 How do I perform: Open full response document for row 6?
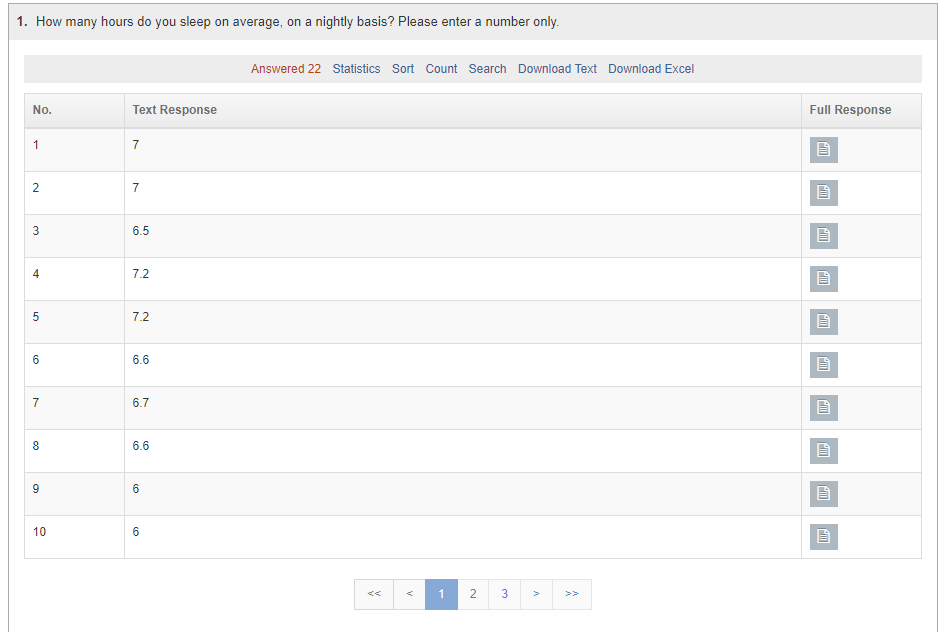click(x=823, y=365)
